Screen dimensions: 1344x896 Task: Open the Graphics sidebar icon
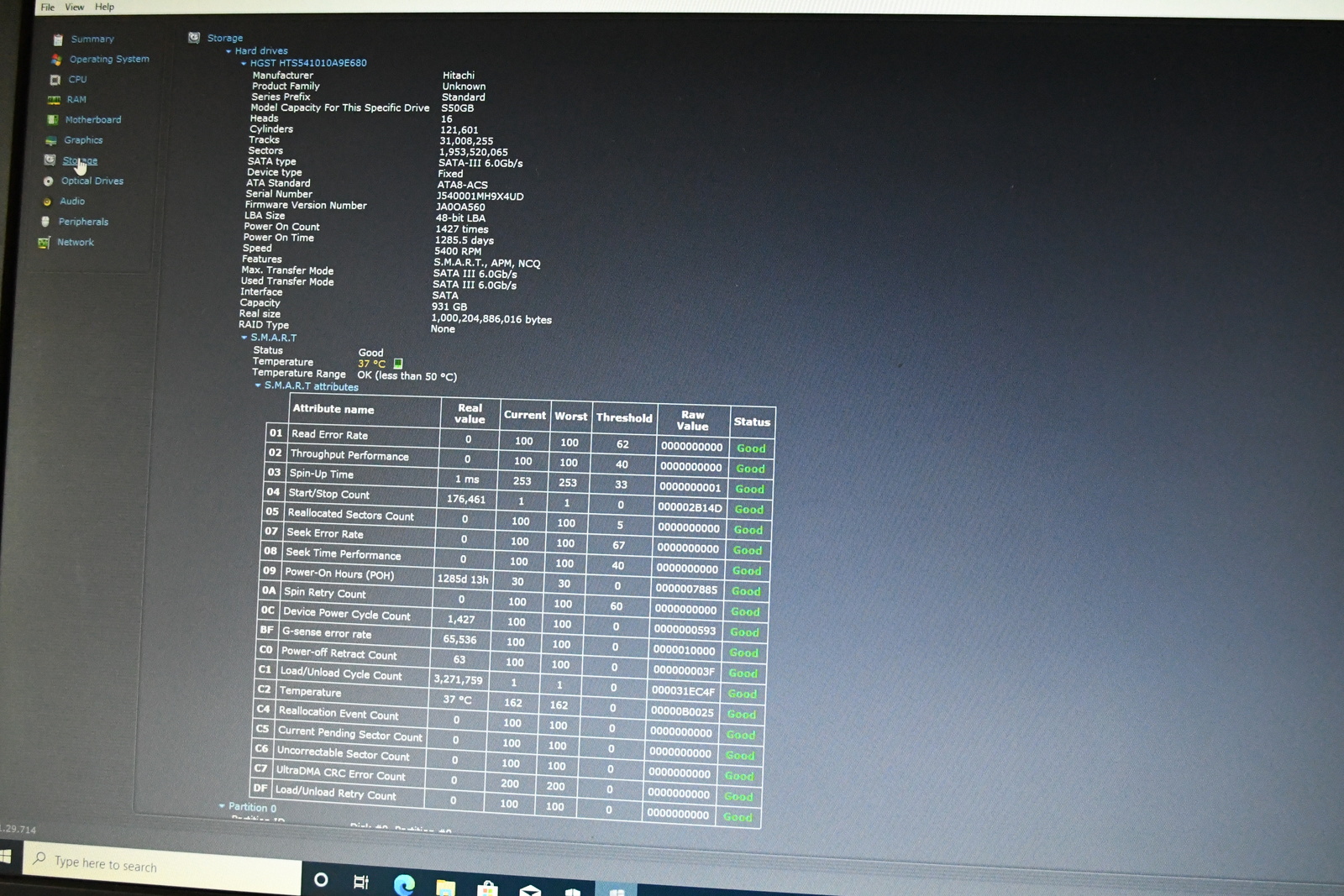51,140
